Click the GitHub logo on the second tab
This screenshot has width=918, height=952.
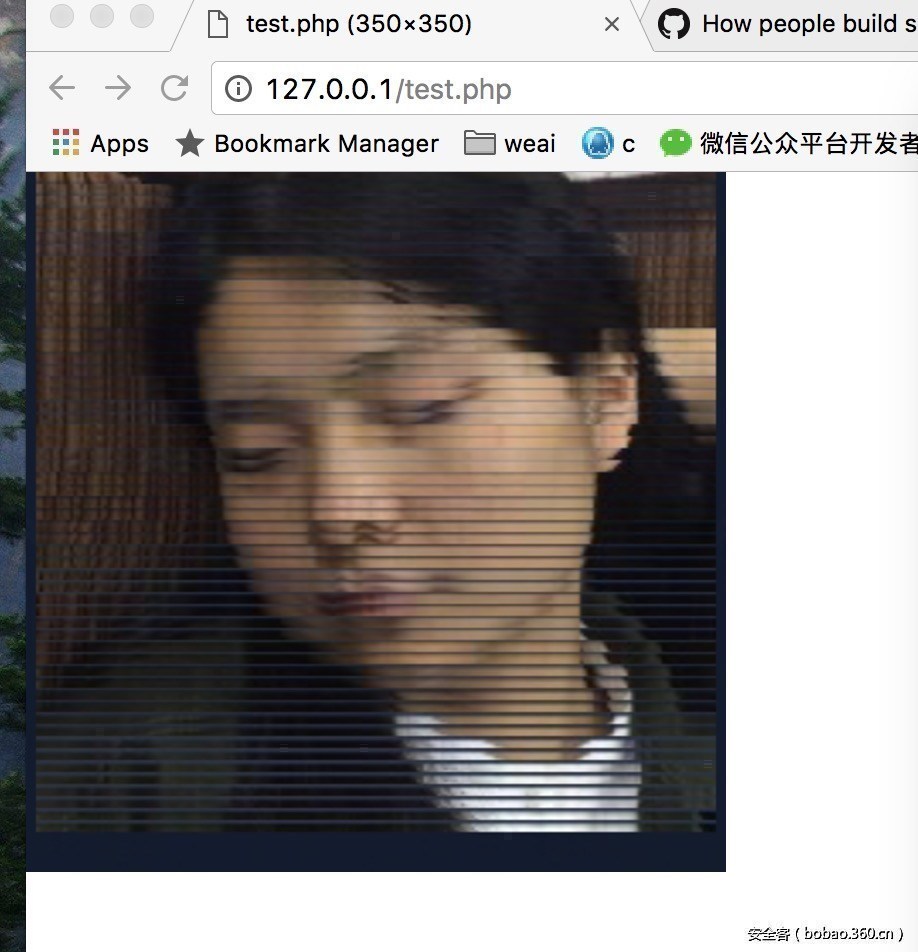tap(674, 24)
